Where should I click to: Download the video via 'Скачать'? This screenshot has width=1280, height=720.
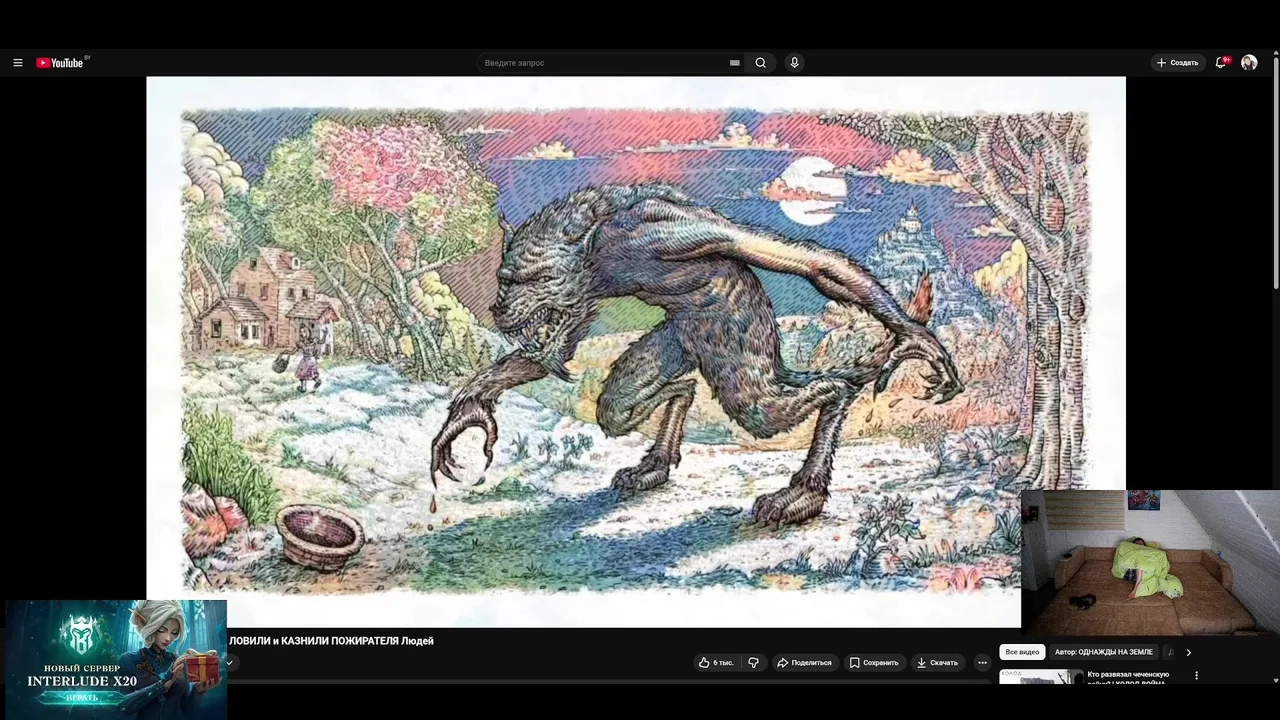click(x=937, y=663)
